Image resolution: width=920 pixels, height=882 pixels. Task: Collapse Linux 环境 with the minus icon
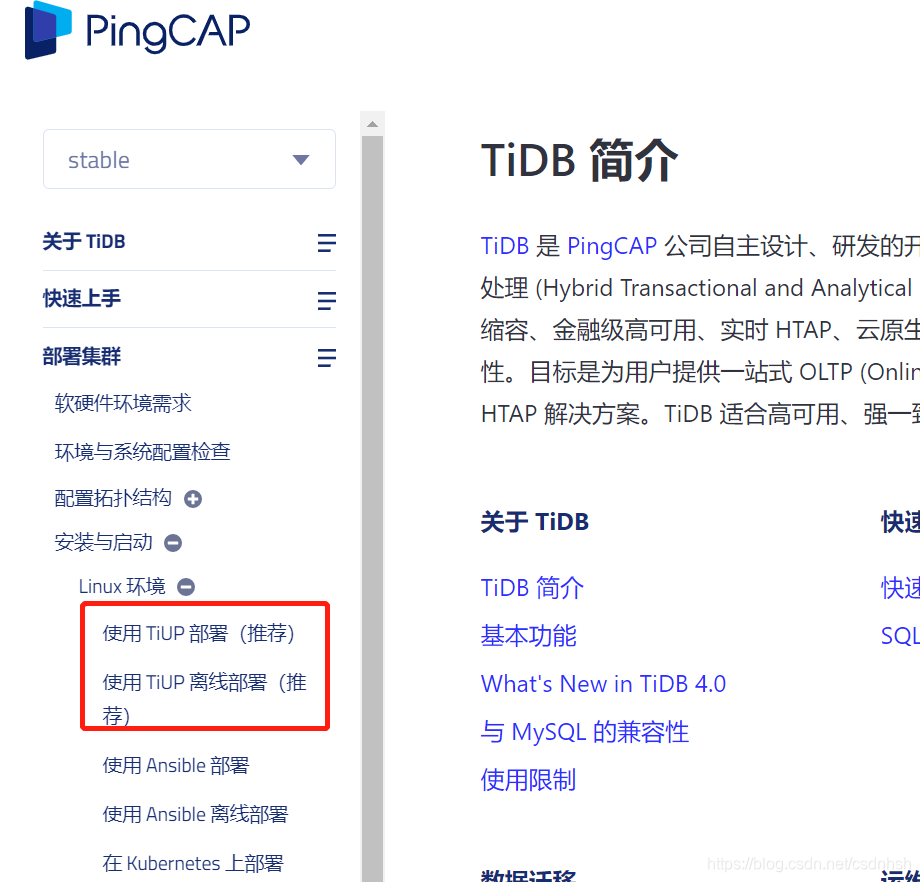(x=186, y=586)
